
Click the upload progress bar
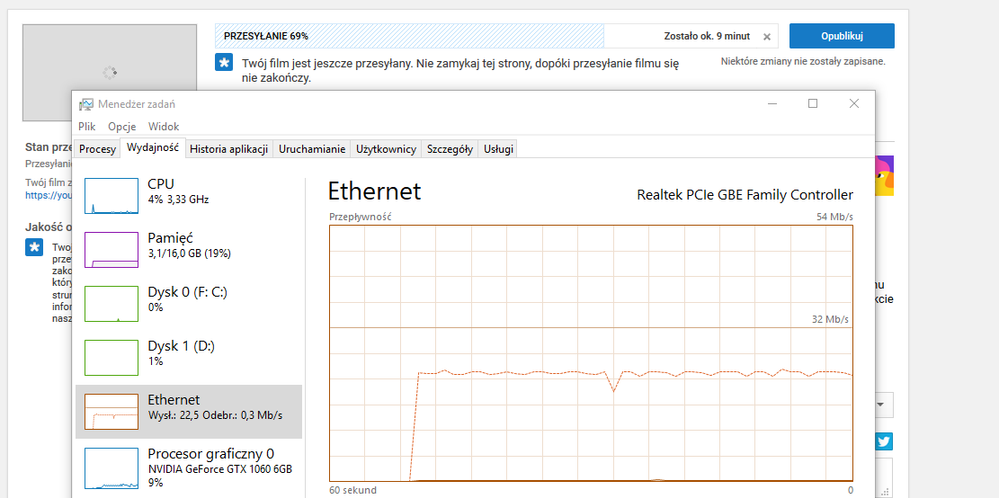410,36
